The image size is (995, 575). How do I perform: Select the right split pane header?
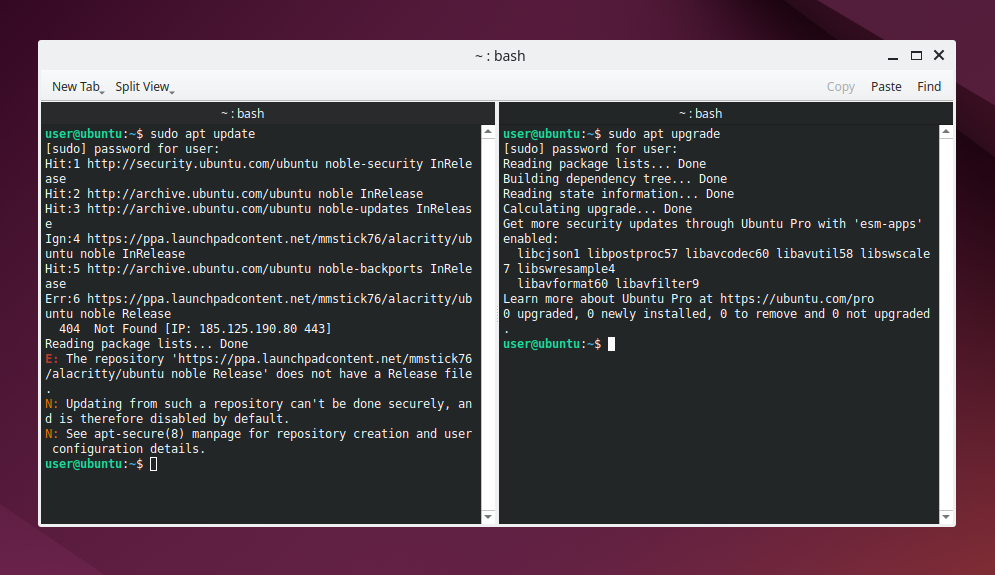(725, 114)
